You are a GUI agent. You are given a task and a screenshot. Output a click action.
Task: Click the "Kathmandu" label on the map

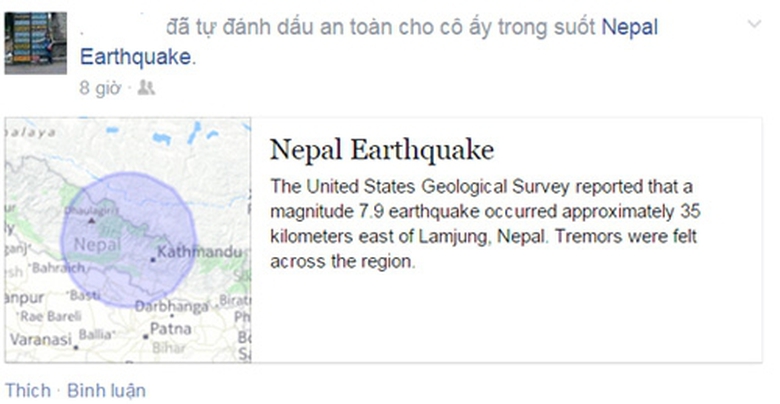[199, 251]
